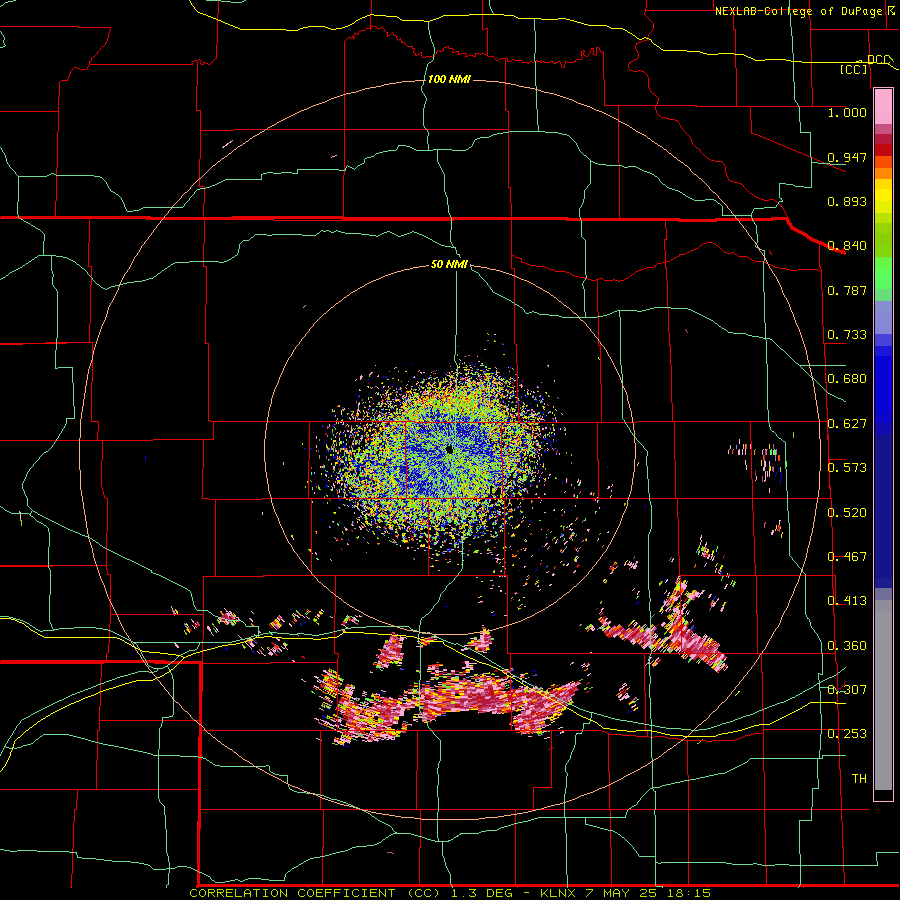This screenshot has height=900, width=900.
Task: Pick the periwinkle color bar segment
Action: 883,317
